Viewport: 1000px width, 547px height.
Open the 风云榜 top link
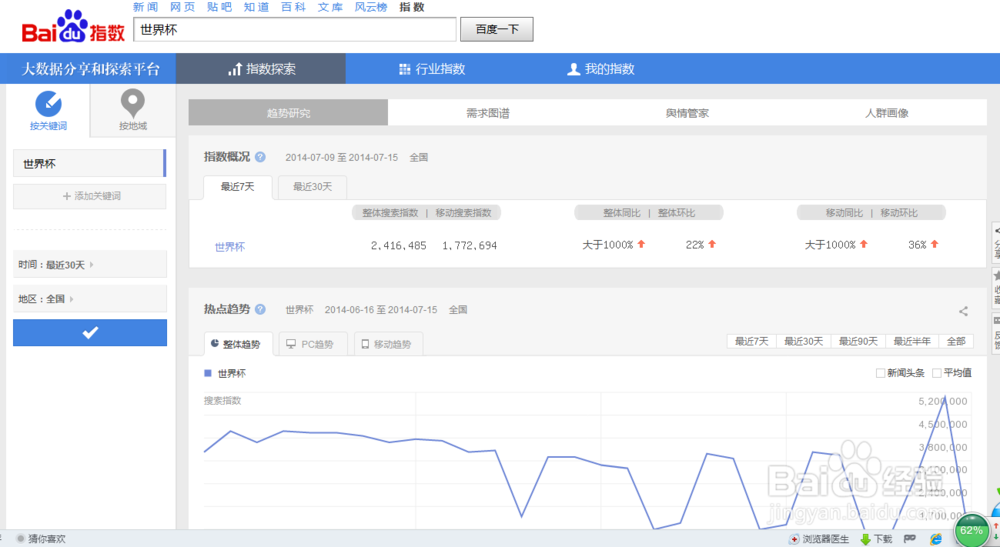pos(371,7)
